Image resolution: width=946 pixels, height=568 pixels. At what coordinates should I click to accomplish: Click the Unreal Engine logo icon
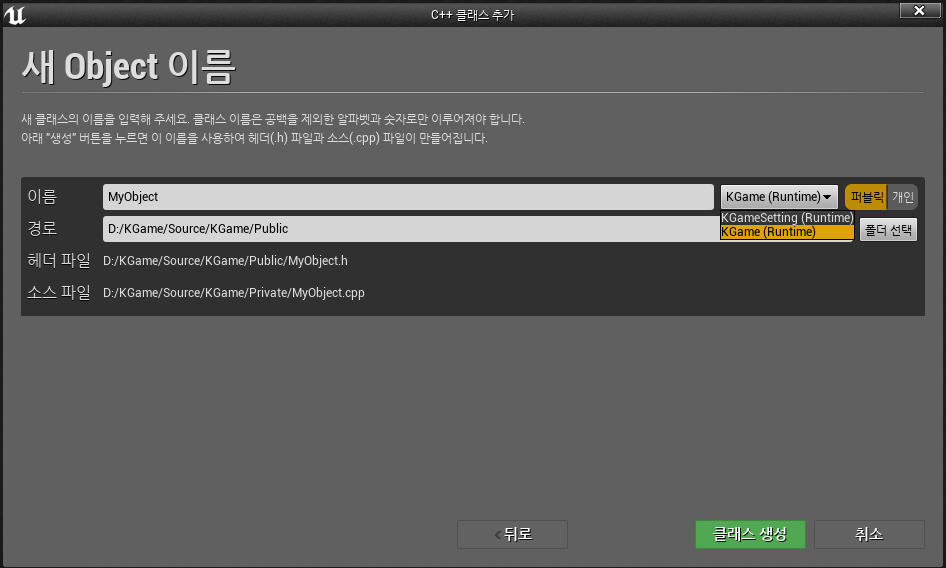14,14
